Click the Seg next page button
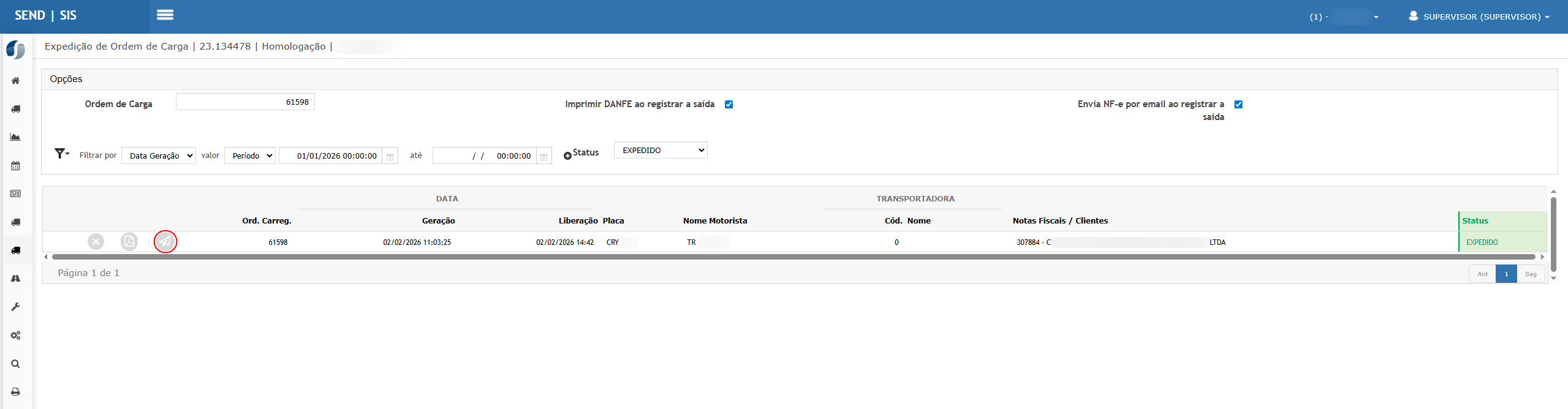This screenshot has height=409, width=1568. [x=1530, y=274]
